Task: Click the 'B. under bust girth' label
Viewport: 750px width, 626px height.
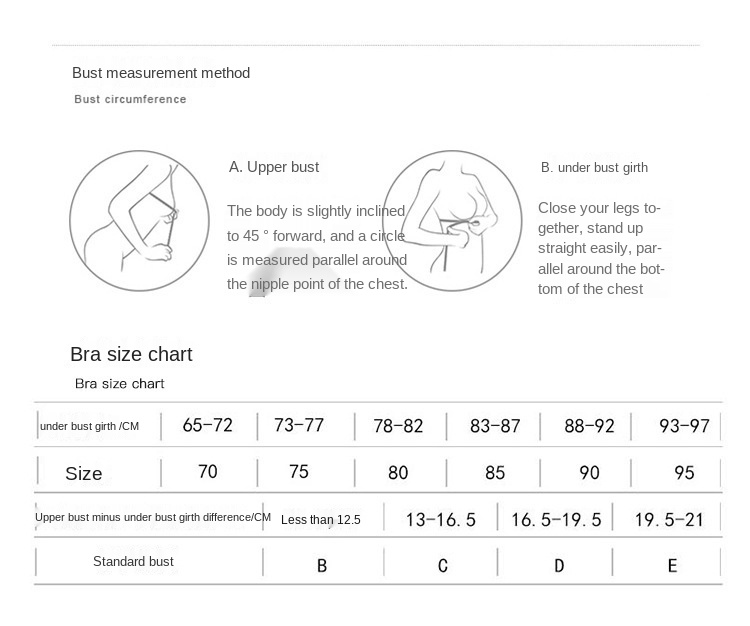Action: coord(594,167)
